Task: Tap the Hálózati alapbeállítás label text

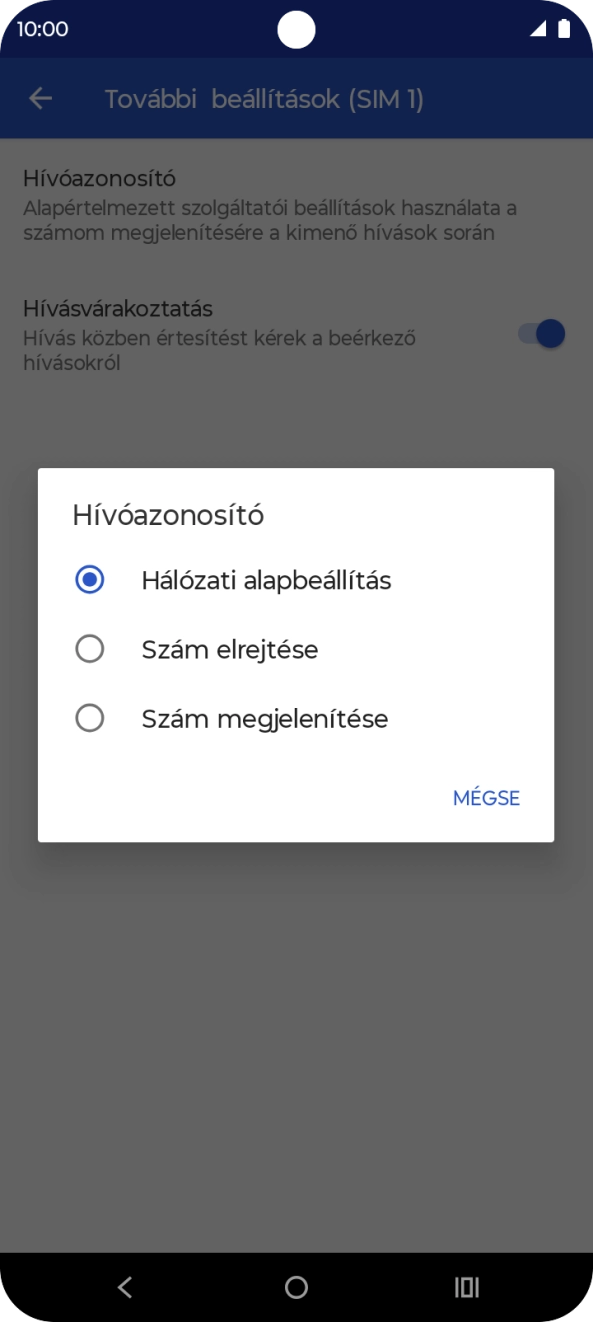Action: pyautogui.click(x=267, y=579)
